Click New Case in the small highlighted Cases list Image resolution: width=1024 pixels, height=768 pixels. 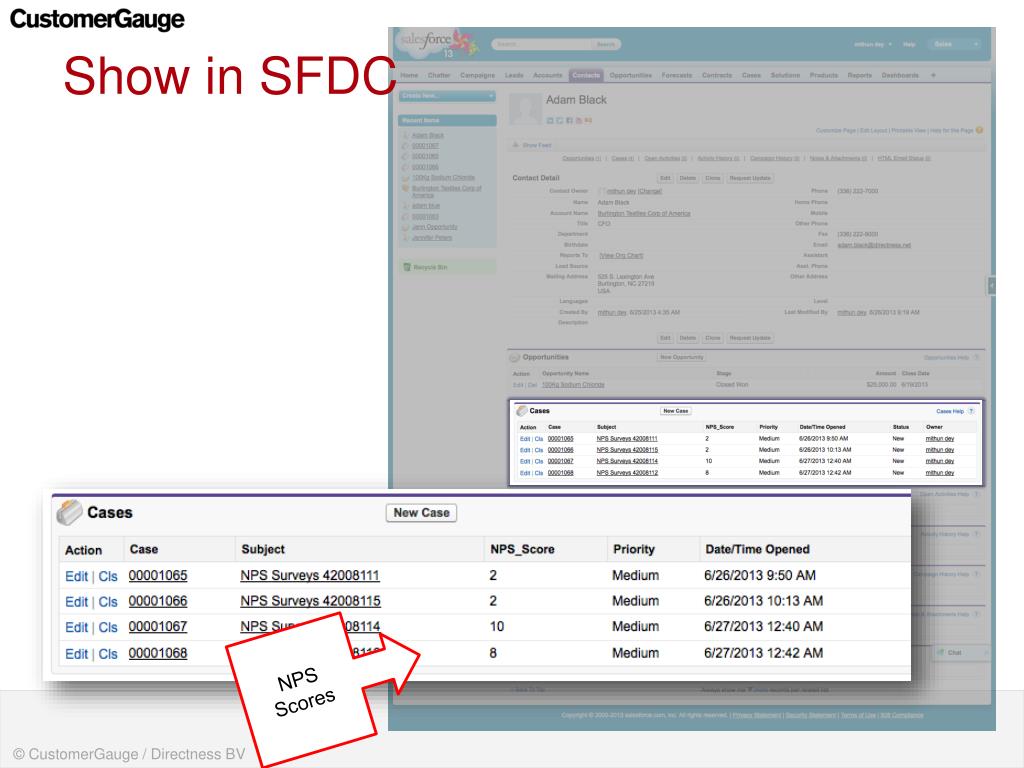click(x=676, y=411)
